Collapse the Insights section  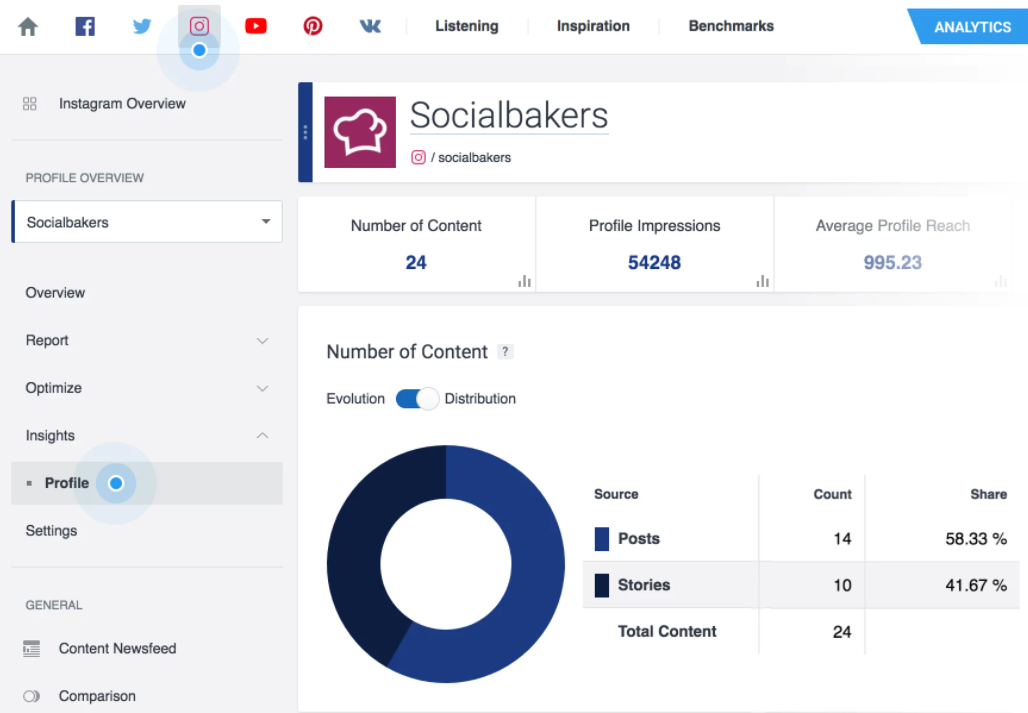point(262,436)
